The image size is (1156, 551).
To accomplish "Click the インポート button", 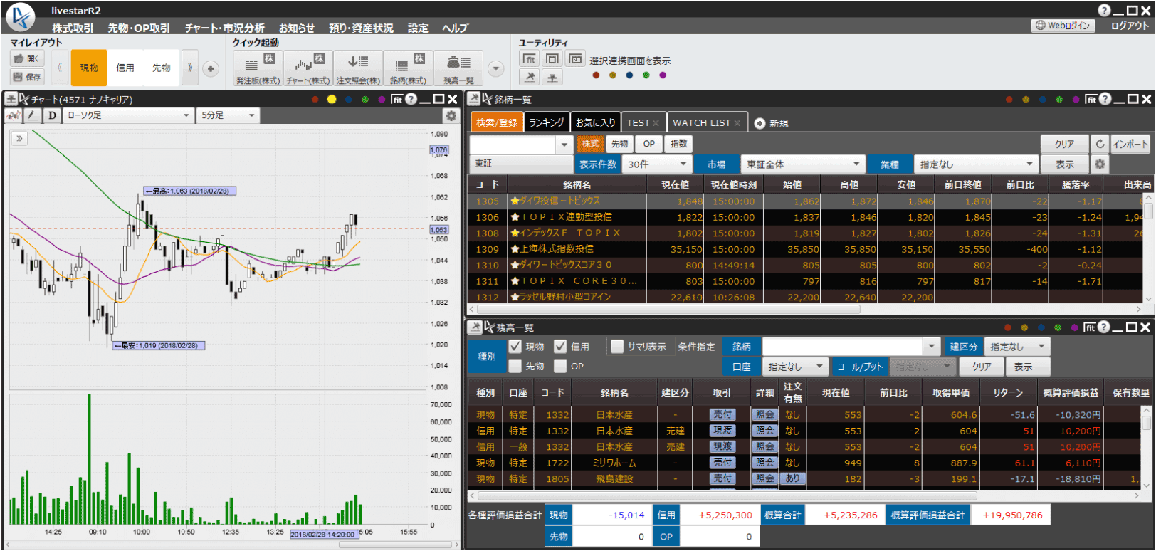I will pos(1130,144).
